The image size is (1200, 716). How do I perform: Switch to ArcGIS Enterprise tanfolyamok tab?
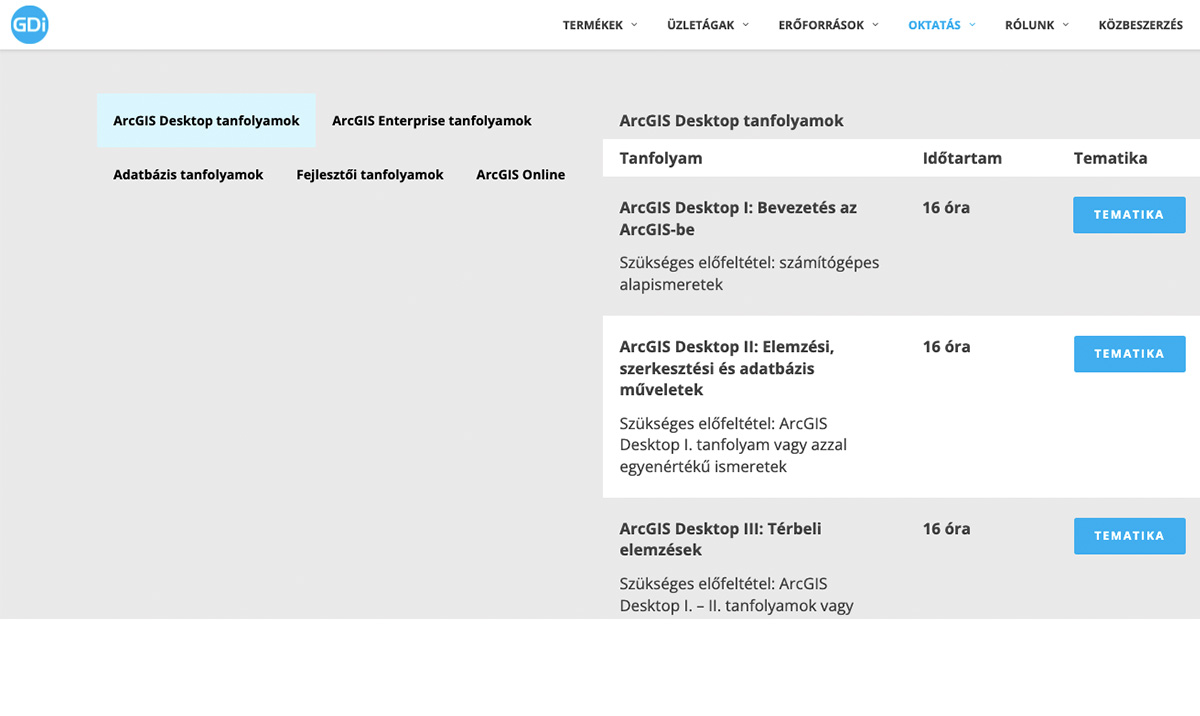pyautogui.click(x=431, y=121)
